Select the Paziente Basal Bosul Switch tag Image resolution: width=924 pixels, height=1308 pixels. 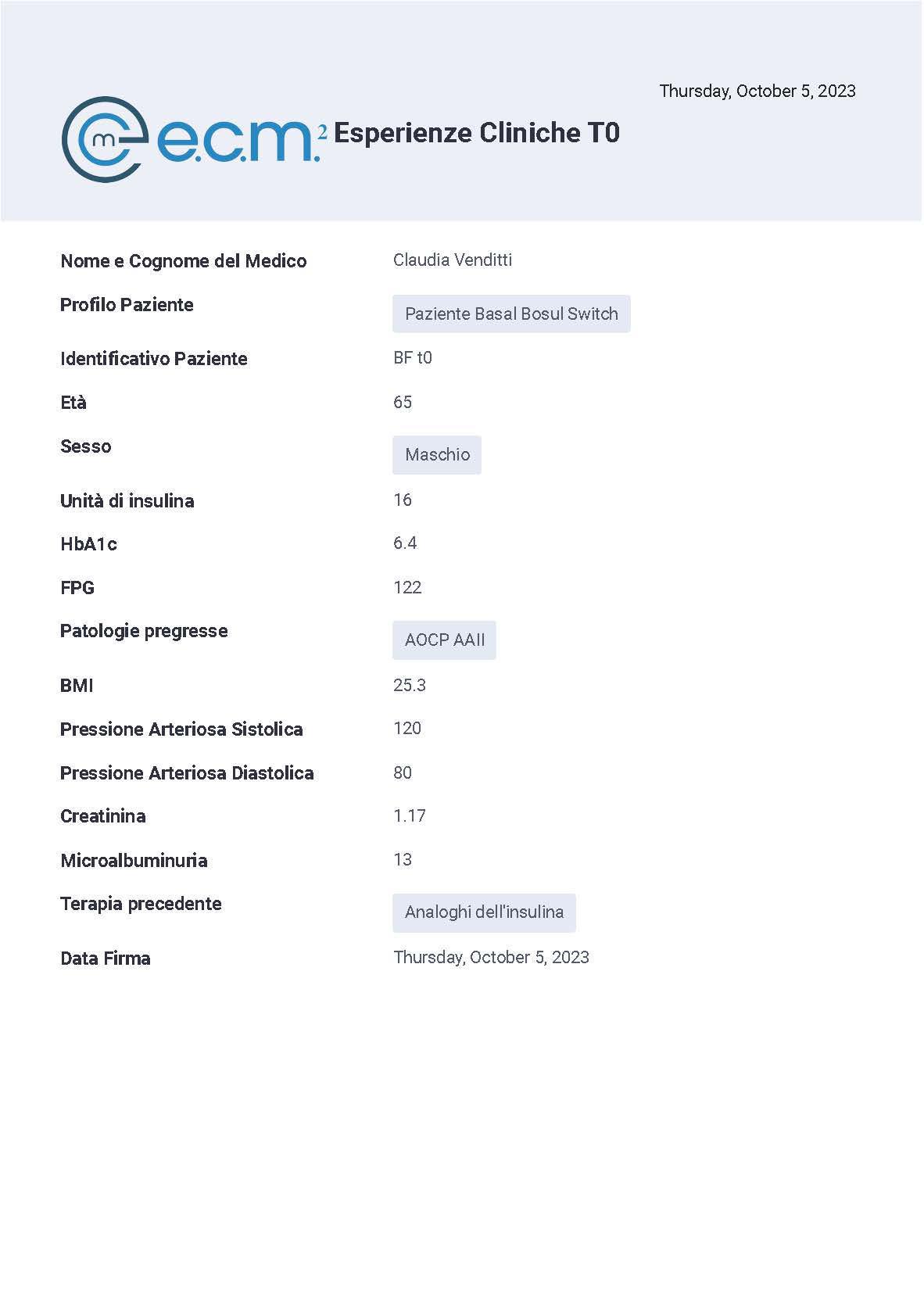tap(511, 314)
